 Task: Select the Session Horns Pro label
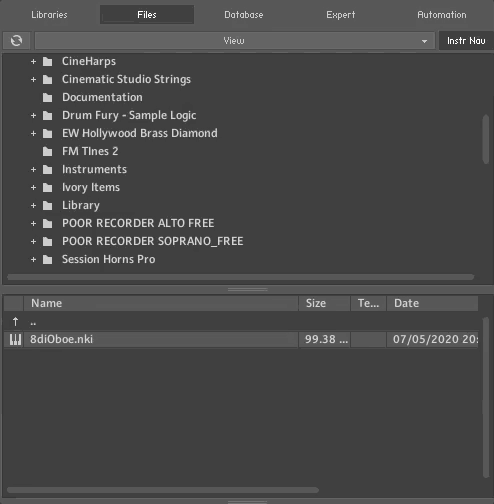tap(109, 259)
